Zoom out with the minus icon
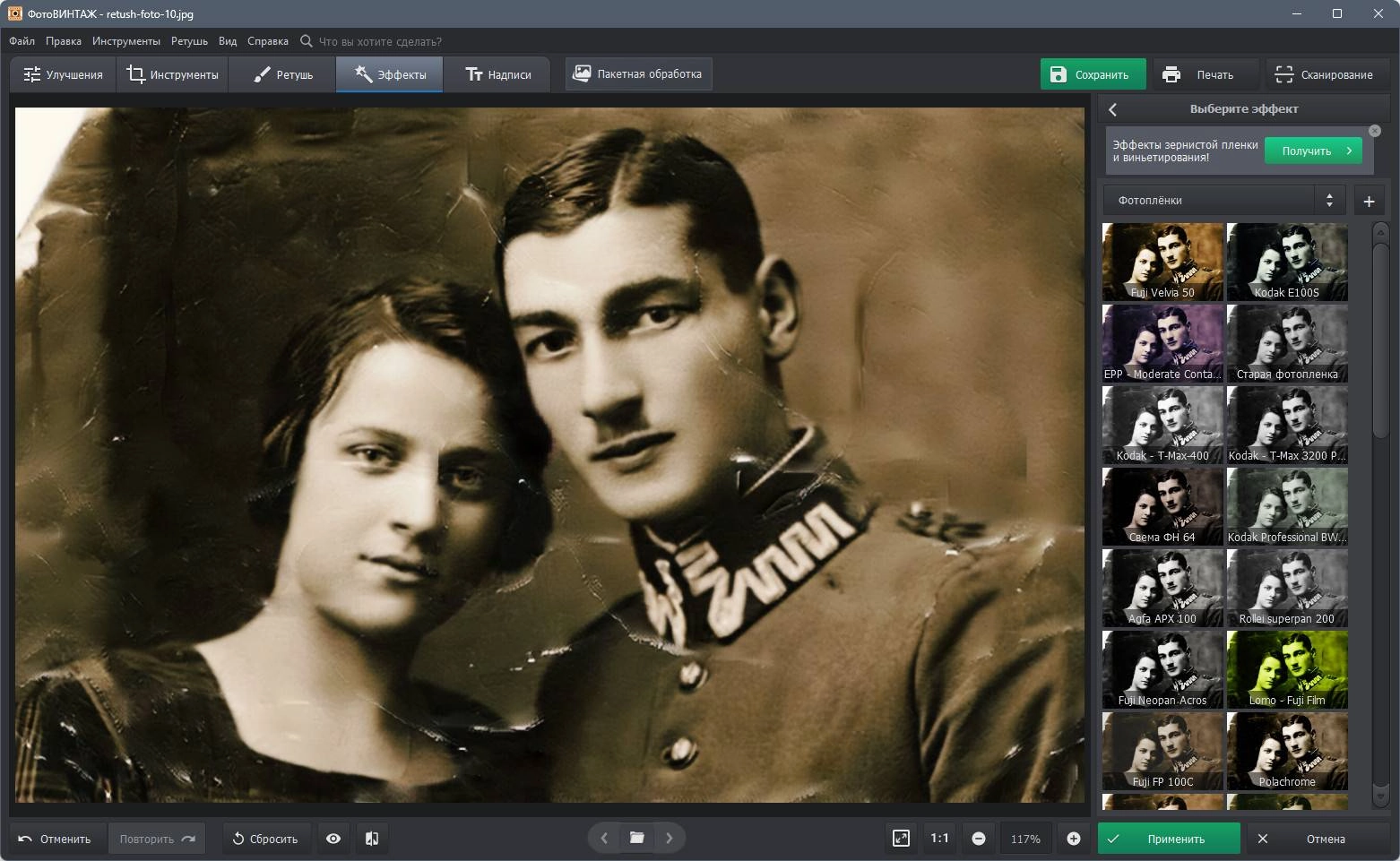The width and height of the screenshot is (1400, 861). pyautogui.click(x=979, y=839)
